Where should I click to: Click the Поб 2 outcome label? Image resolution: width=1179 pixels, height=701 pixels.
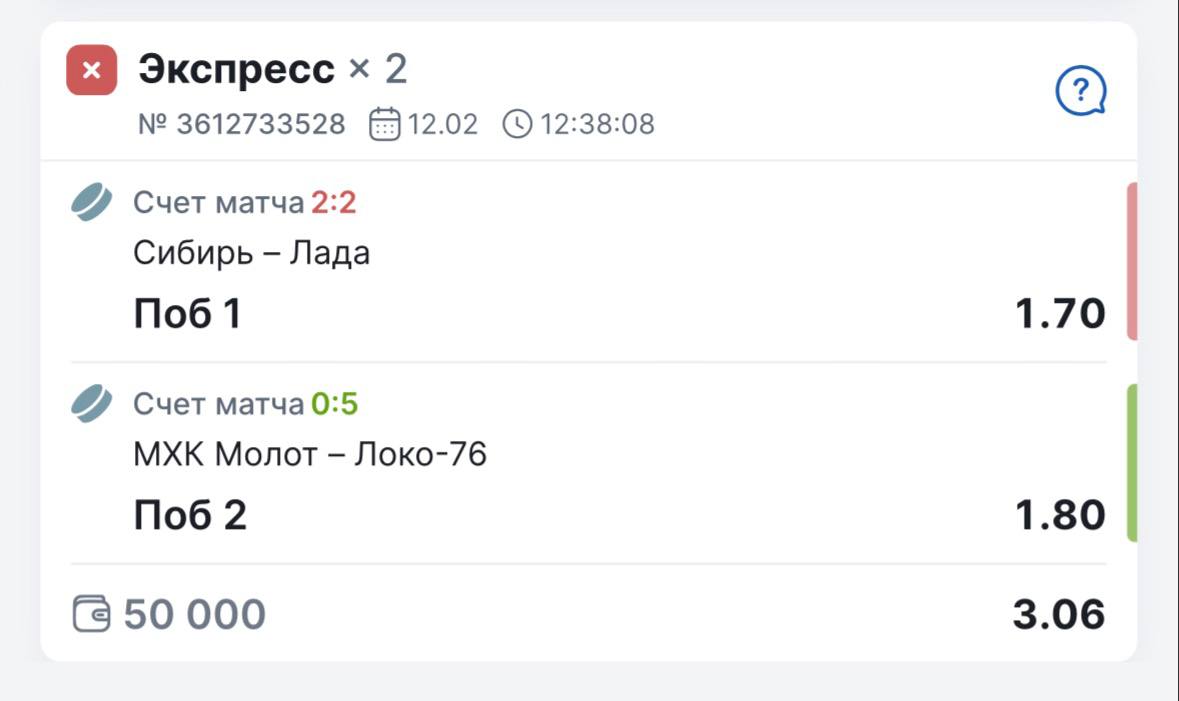(190, 516)
